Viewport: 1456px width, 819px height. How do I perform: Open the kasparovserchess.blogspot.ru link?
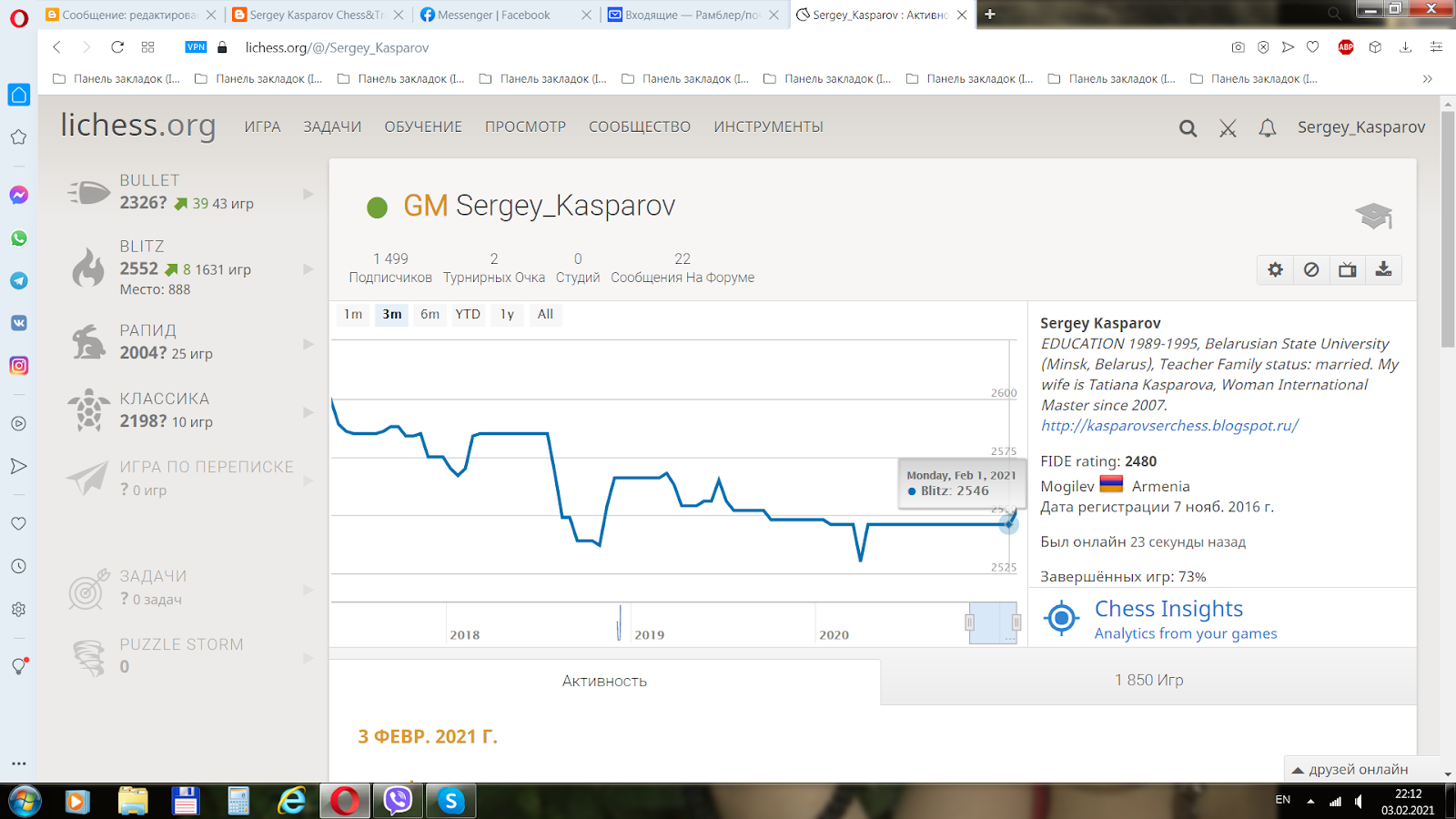pyautogui.click(x=1169, y=425)
